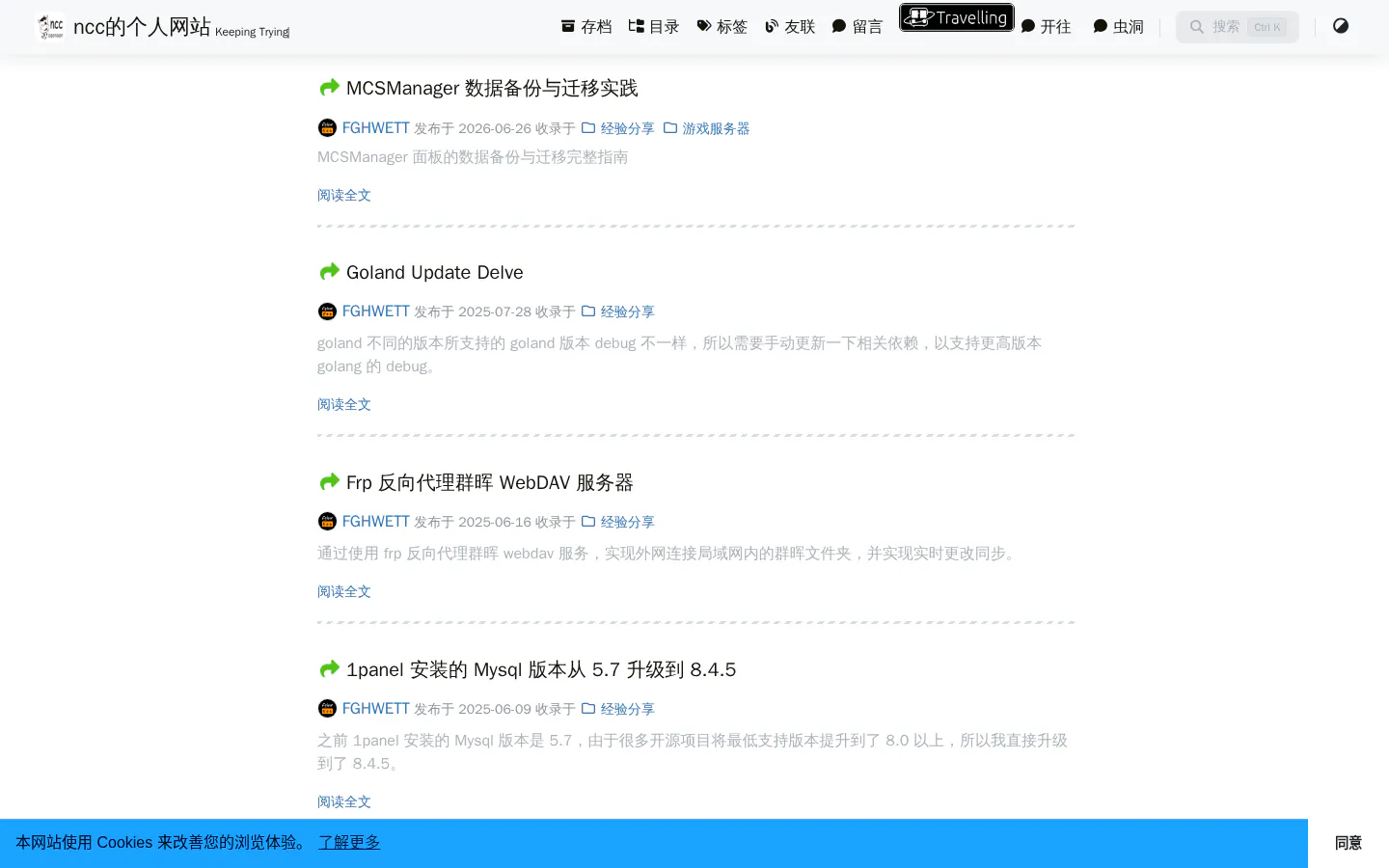Click author avatar on Goland post
Image resolution: width=1389 pixels, height=868 pixels.
327,312
